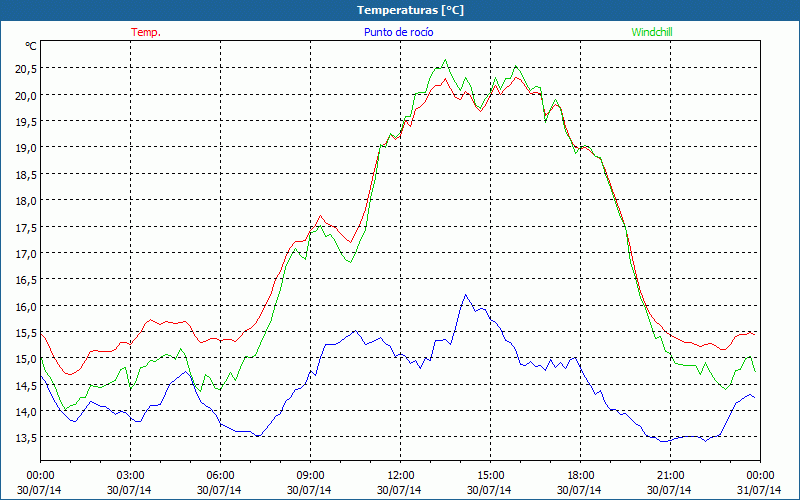Click the 15,5 y-axis value
The width and height of the screenshot is (800, 500).
[26, 333]
